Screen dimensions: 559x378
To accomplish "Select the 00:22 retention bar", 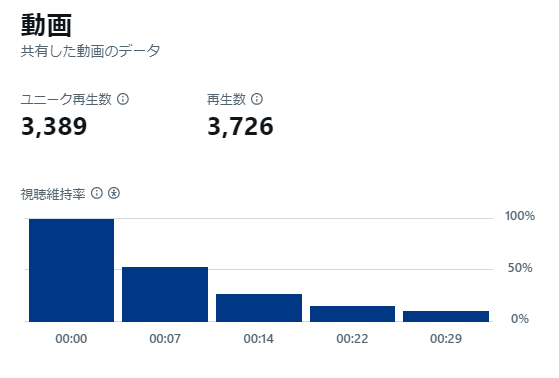I will coord(352,314).
